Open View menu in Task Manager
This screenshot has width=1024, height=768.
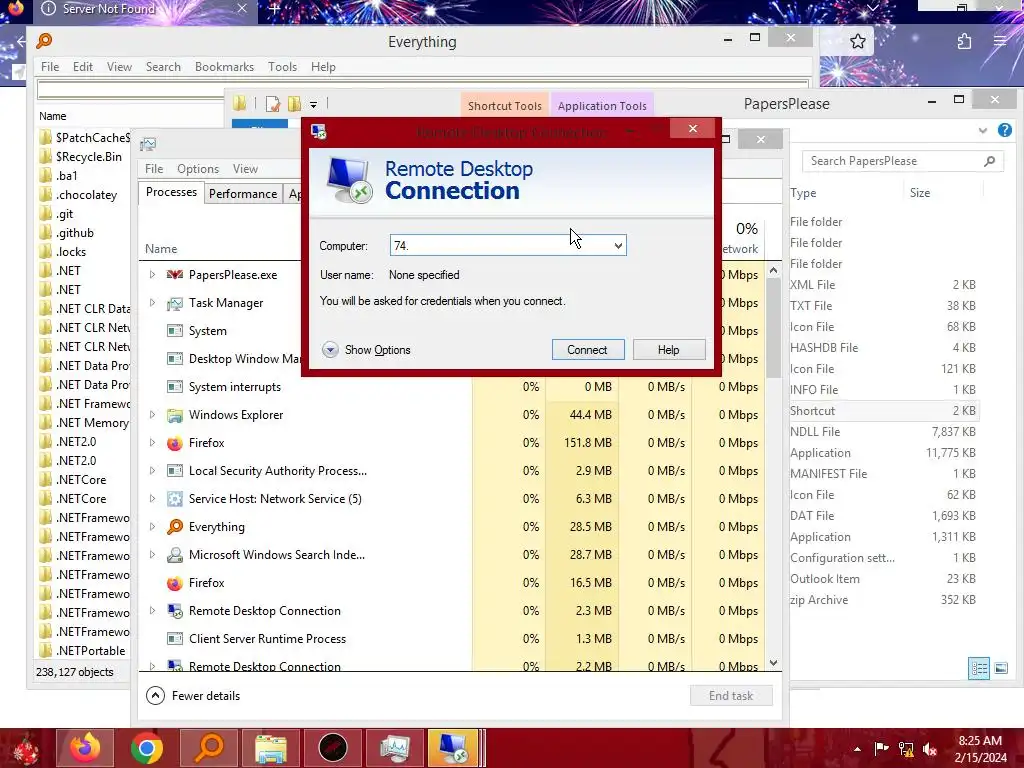click(x=245, y=168)
